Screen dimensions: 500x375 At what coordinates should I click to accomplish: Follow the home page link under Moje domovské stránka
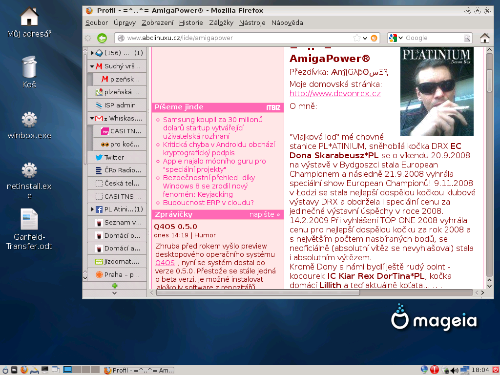pos(335,93)
